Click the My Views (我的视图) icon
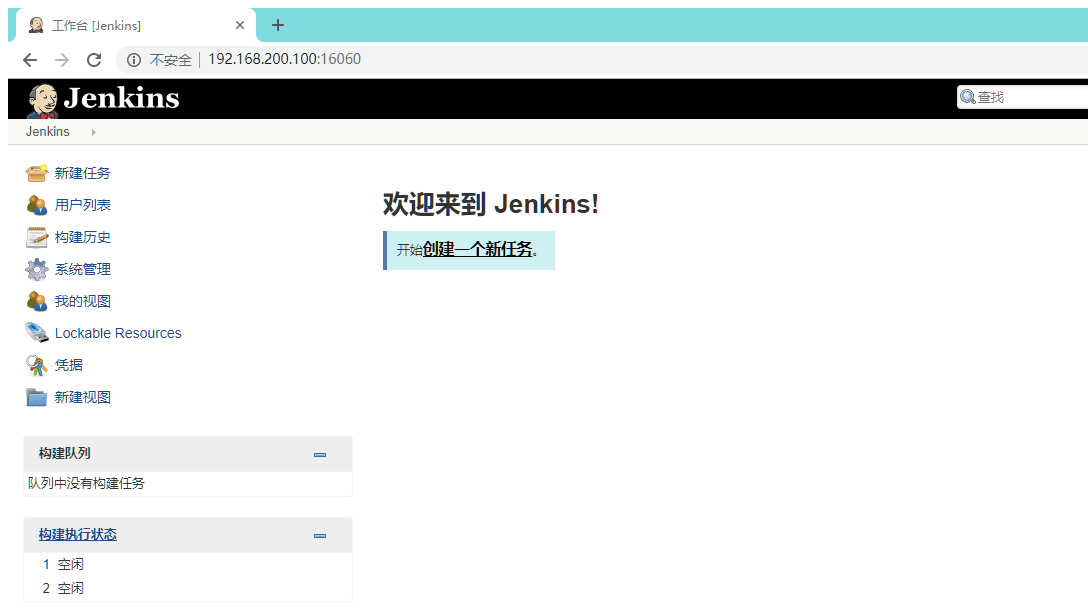Image resolution: width=1088 pixels, height=616 pixels. 36,301
